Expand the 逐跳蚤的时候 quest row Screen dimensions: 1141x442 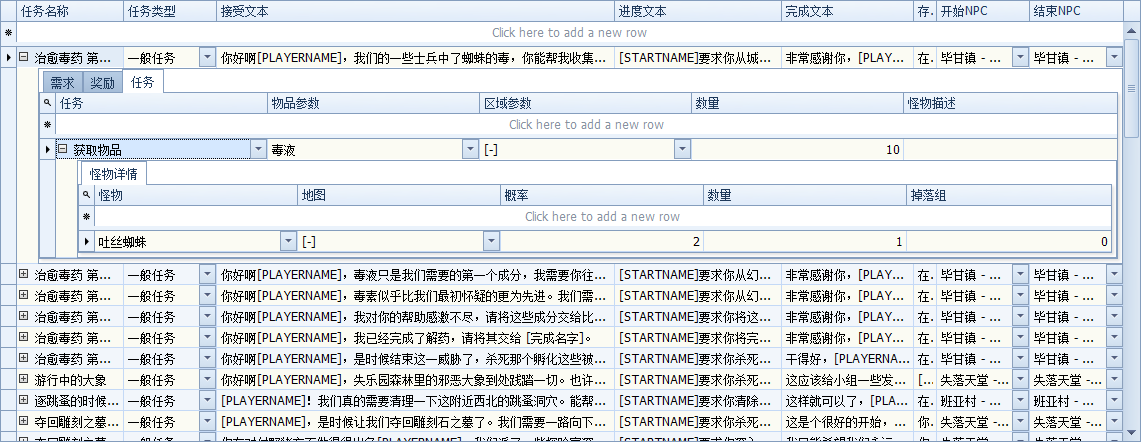23,400
